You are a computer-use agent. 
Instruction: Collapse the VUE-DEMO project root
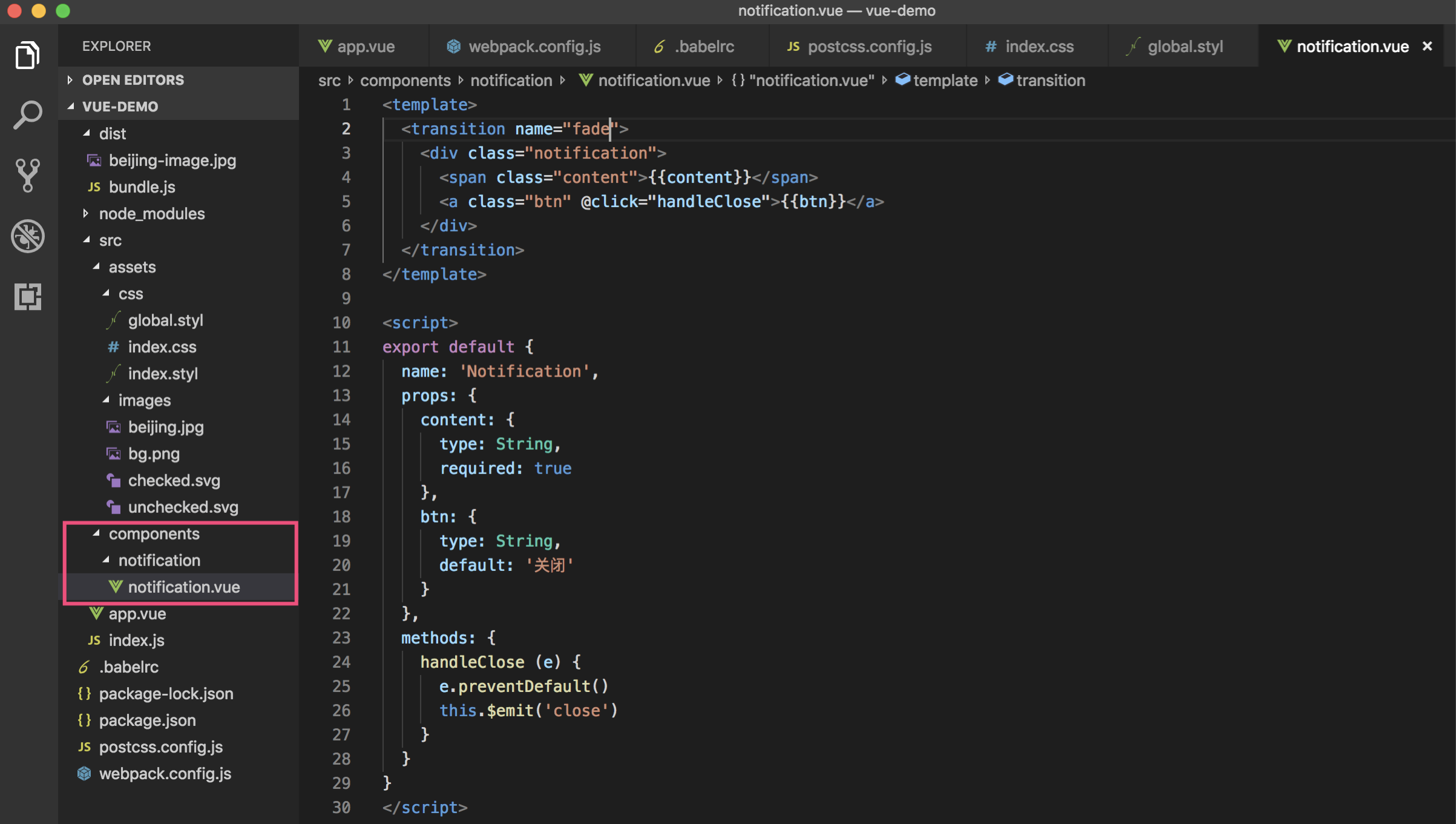[x=70, y=107]
